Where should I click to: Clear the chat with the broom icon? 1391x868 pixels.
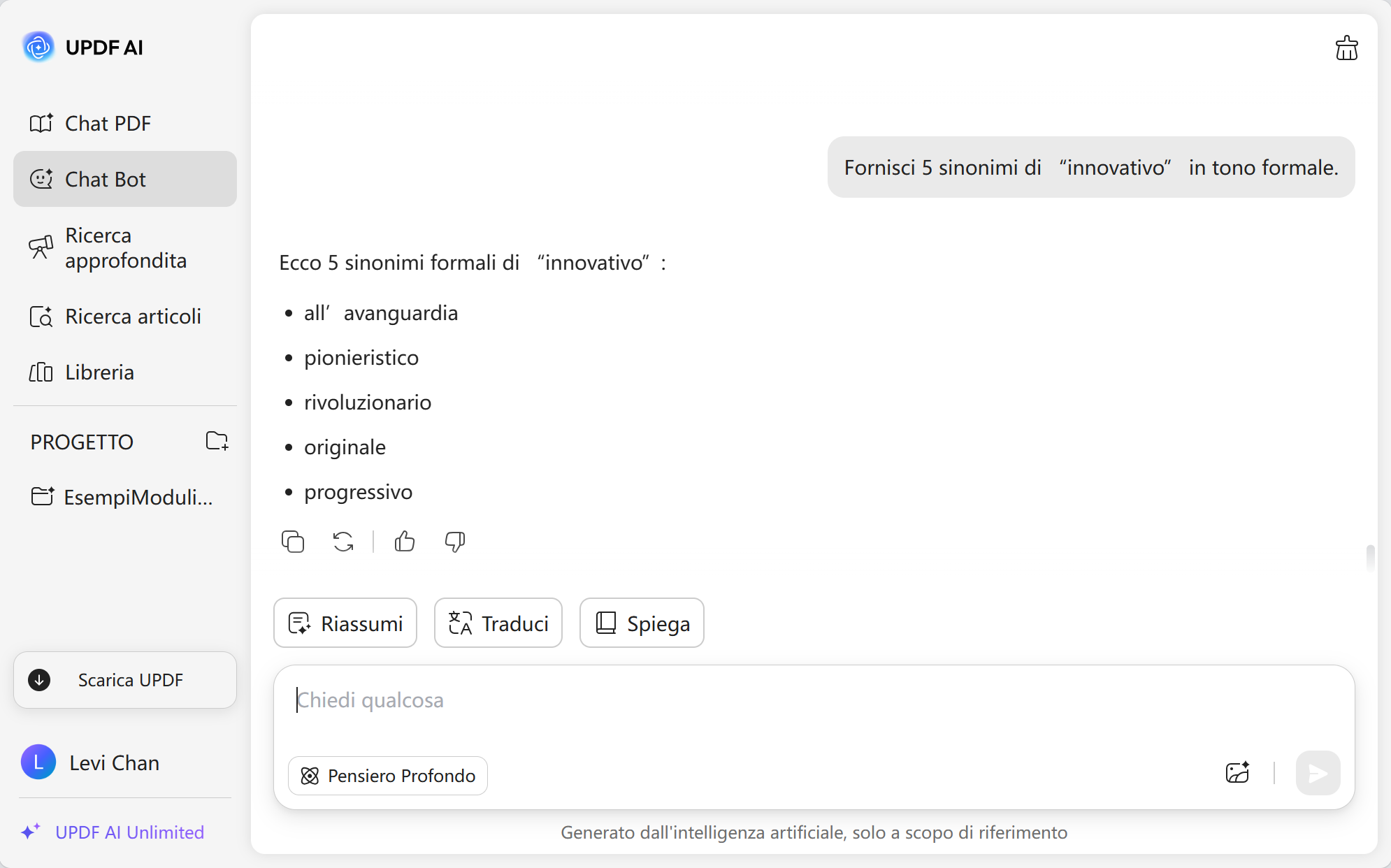click(x=1346, y=48)
